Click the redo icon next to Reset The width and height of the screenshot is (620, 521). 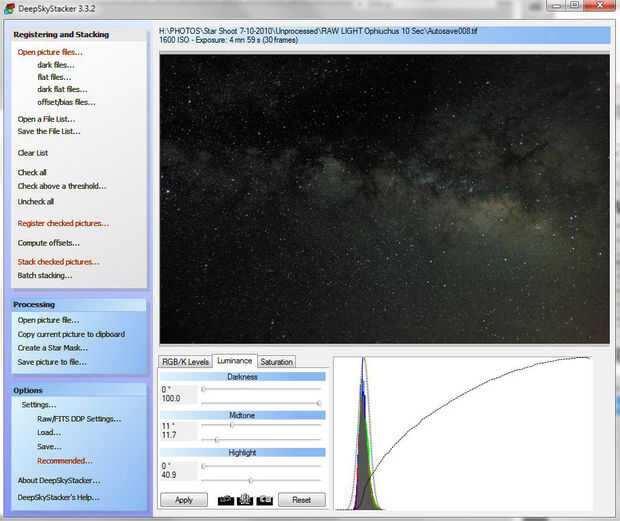pyautogui.click(x=265, y=499)
